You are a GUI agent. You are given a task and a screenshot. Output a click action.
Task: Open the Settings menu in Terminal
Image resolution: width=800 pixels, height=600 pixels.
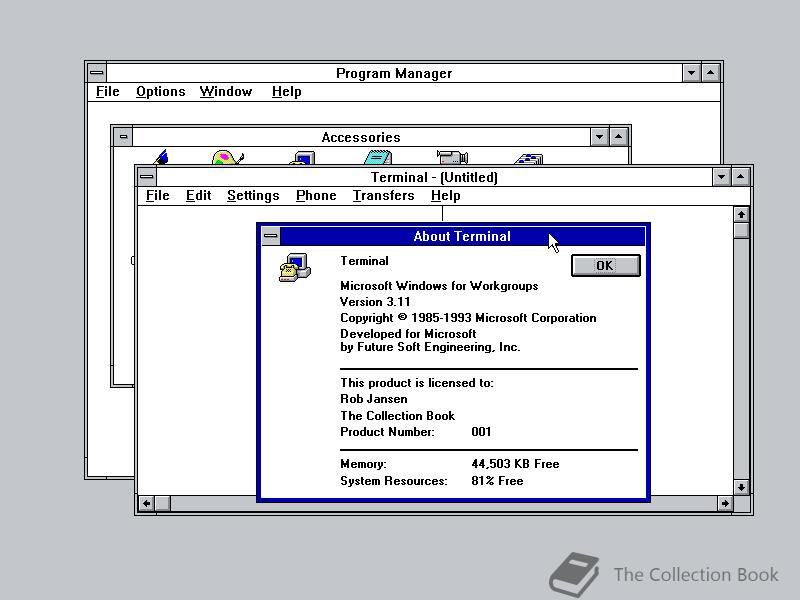pos(252,195)
